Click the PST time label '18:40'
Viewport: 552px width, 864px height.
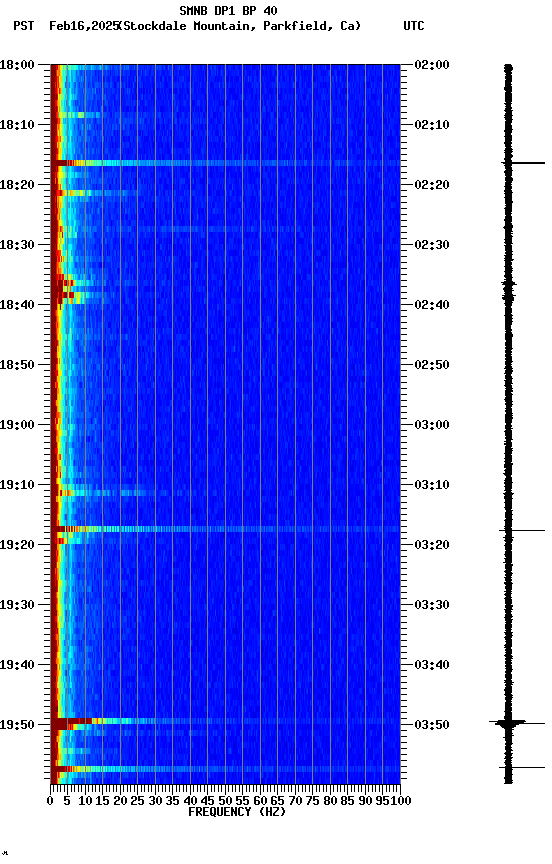pos(17,305)
